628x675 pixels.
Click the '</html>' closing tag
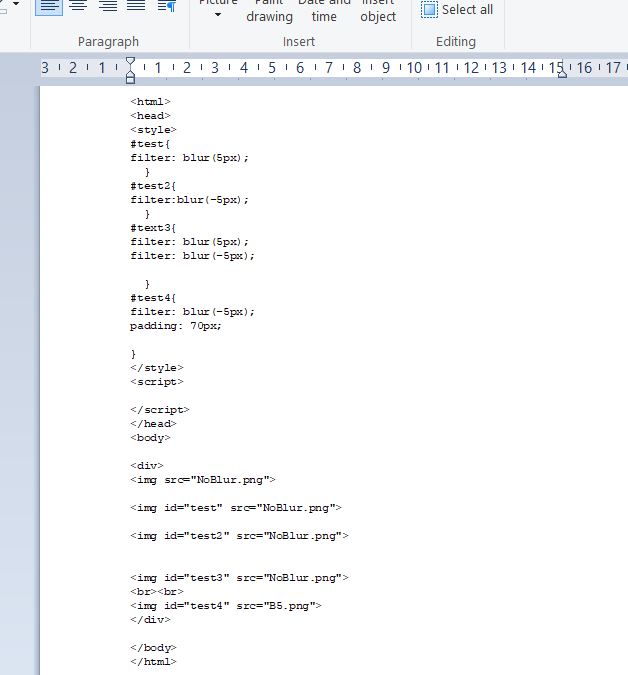pyautogui.click(x=154, y=662)
